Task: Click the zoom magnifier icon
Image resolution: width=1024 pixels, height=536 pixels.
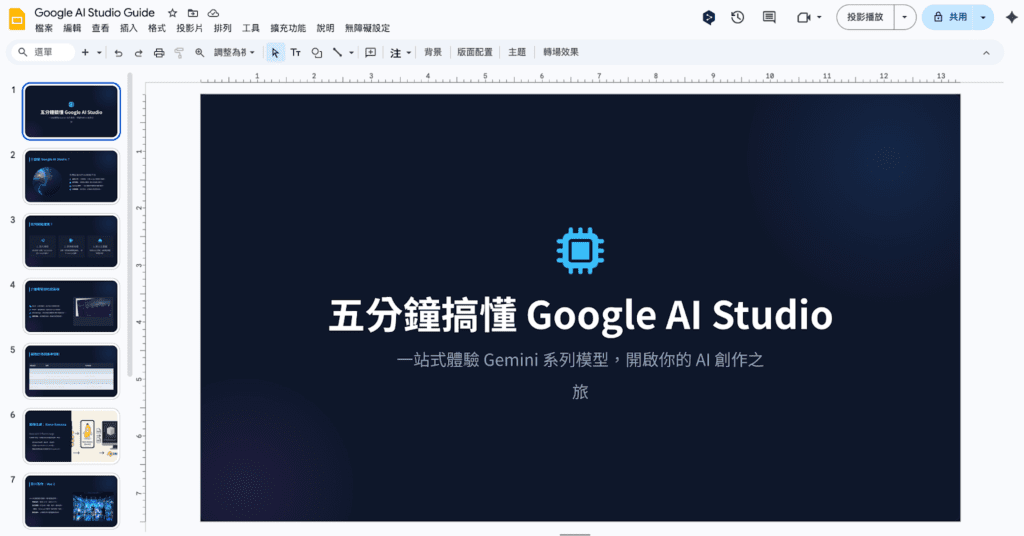Action: 199,52
